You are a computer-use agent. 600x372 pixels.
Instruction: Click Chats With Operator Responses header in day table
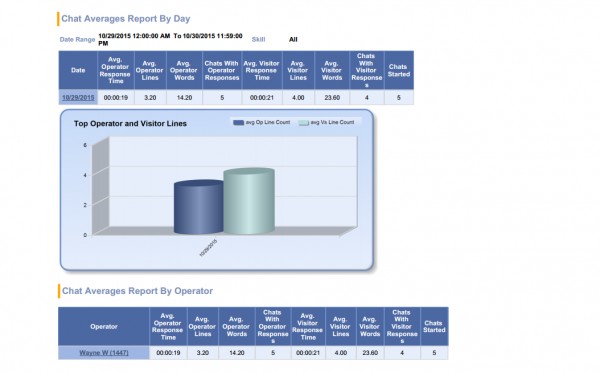(x=222, y=70)
